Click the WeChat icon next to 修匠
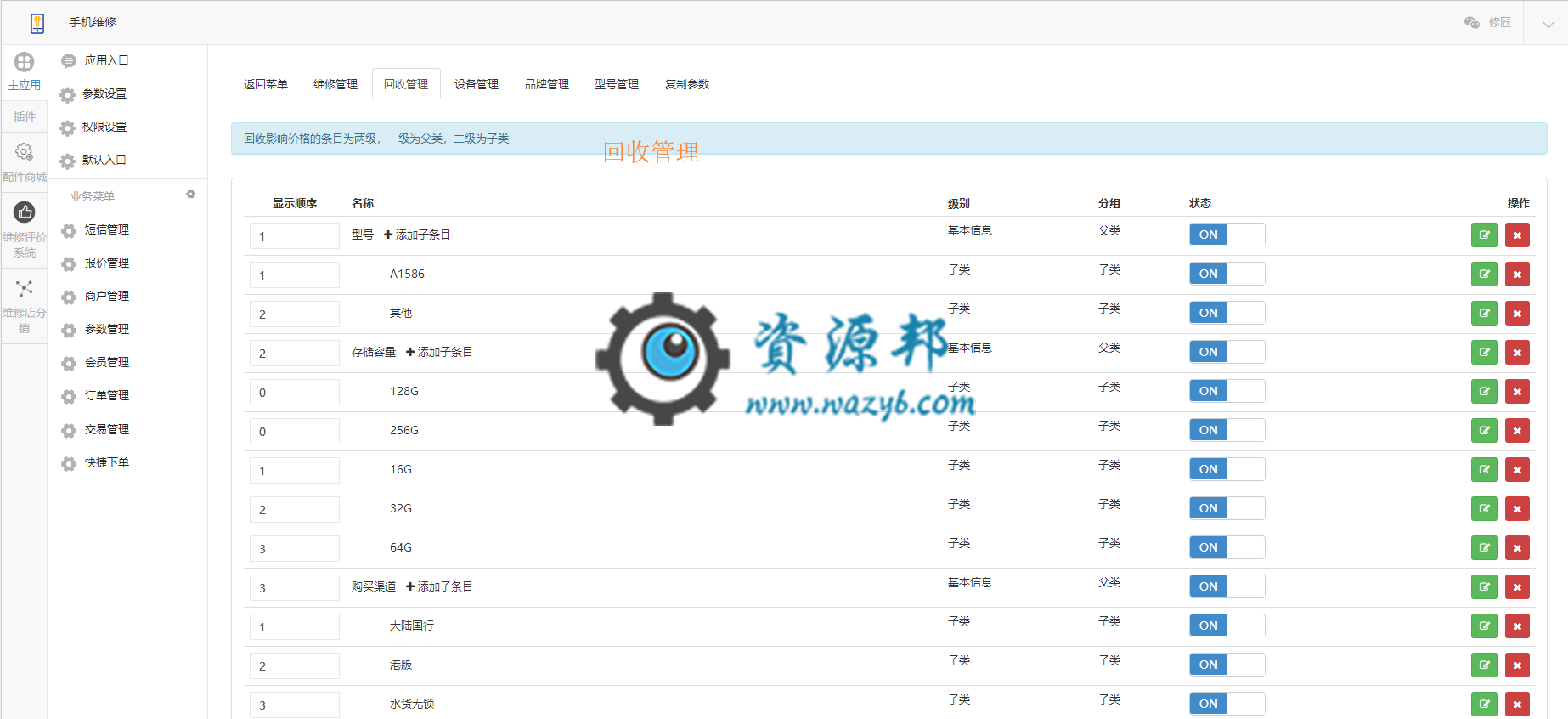The height and width of the screenshot is (719, 1568). (x=1471, y=22)
